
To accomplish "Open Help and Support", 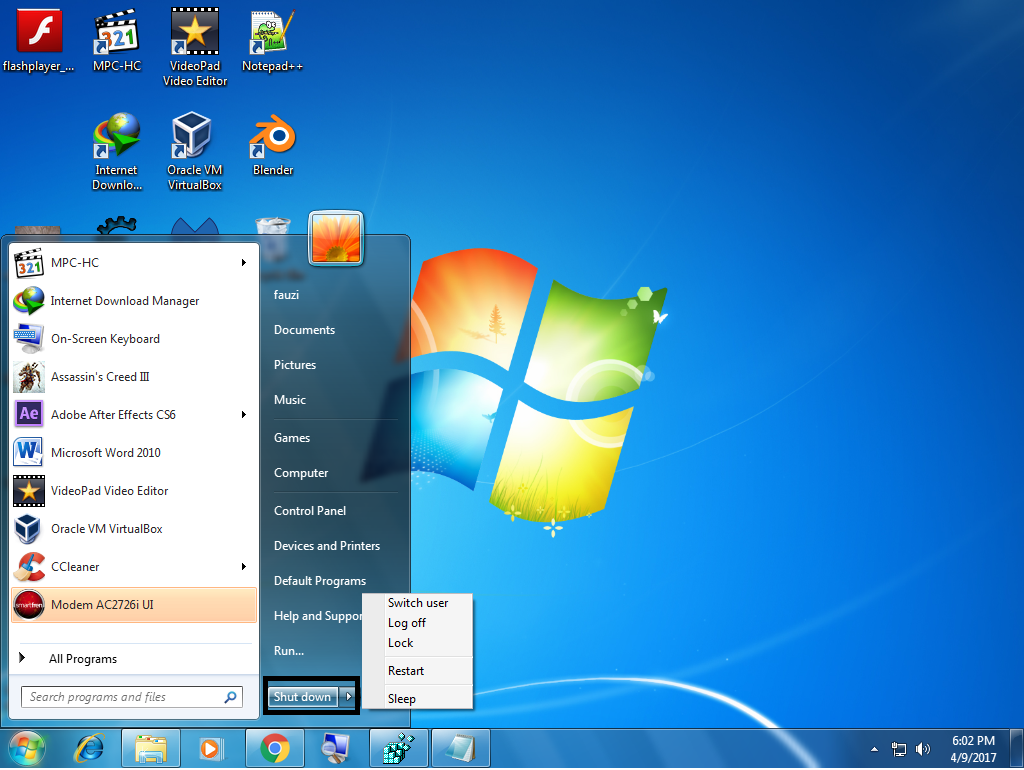I will tap(317, 616).
